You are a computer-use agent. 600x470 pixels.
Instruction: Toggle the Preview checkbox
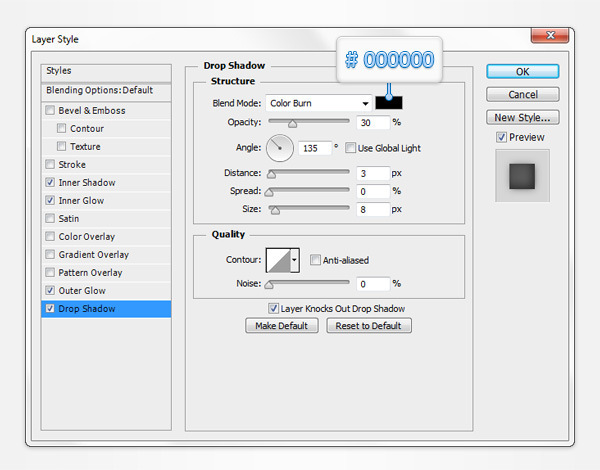coord(502,137)
